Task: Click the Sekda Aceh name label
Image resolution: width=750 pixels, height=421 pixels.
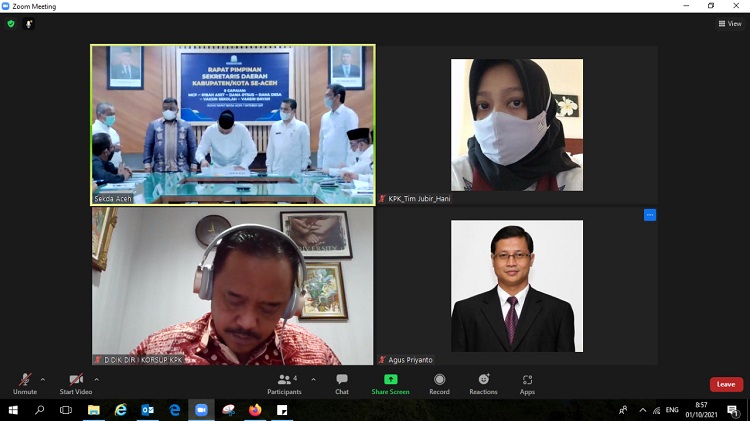Action: [112, 199]
